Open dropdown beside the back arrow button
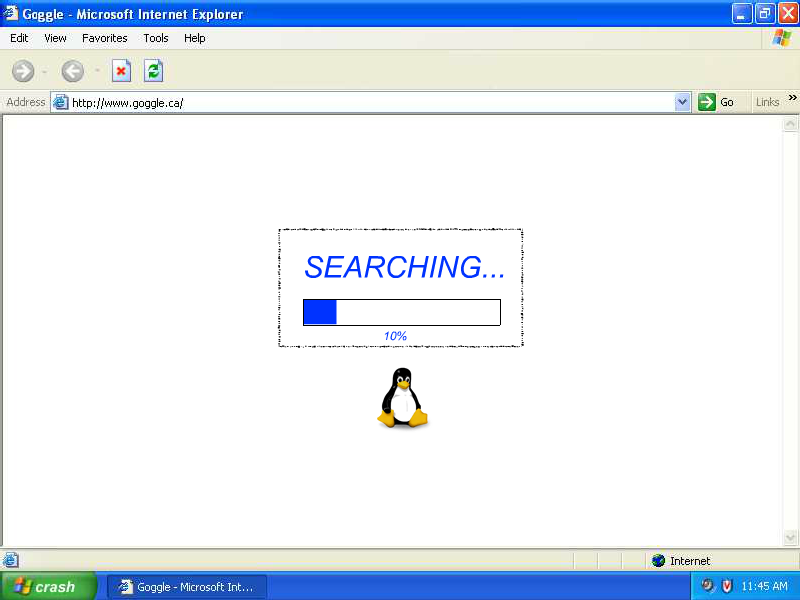Screen dimensions: 800x600 point(97,71)
